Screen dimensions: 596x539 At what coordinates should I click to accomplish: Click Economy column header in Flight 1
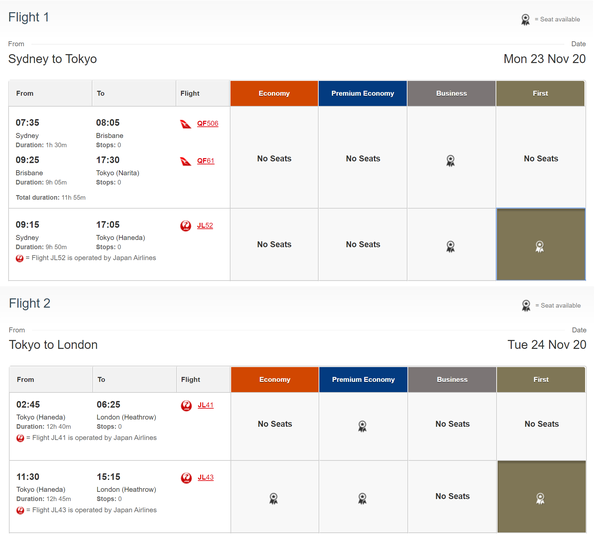(274, 94)
